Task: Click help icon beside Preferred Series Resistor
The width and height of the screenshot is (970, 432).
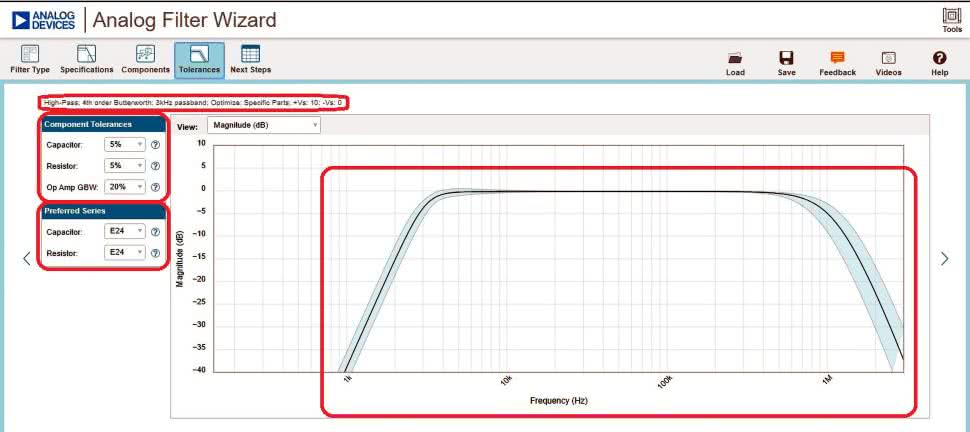Action: click(x=156, y=253)
